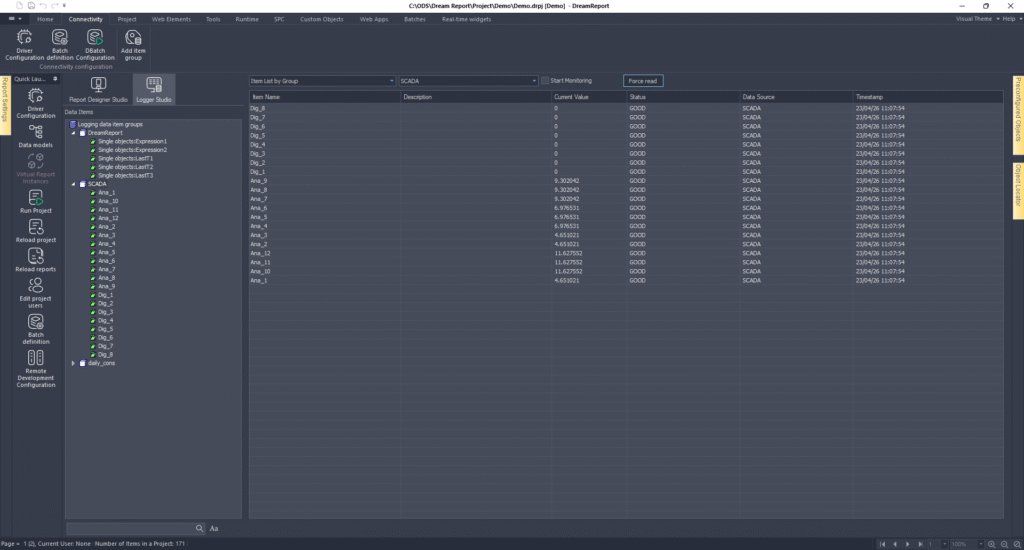The image size is (1024, 550).
Task: Open the Project ribbon tab
Action: click(127, 19)
